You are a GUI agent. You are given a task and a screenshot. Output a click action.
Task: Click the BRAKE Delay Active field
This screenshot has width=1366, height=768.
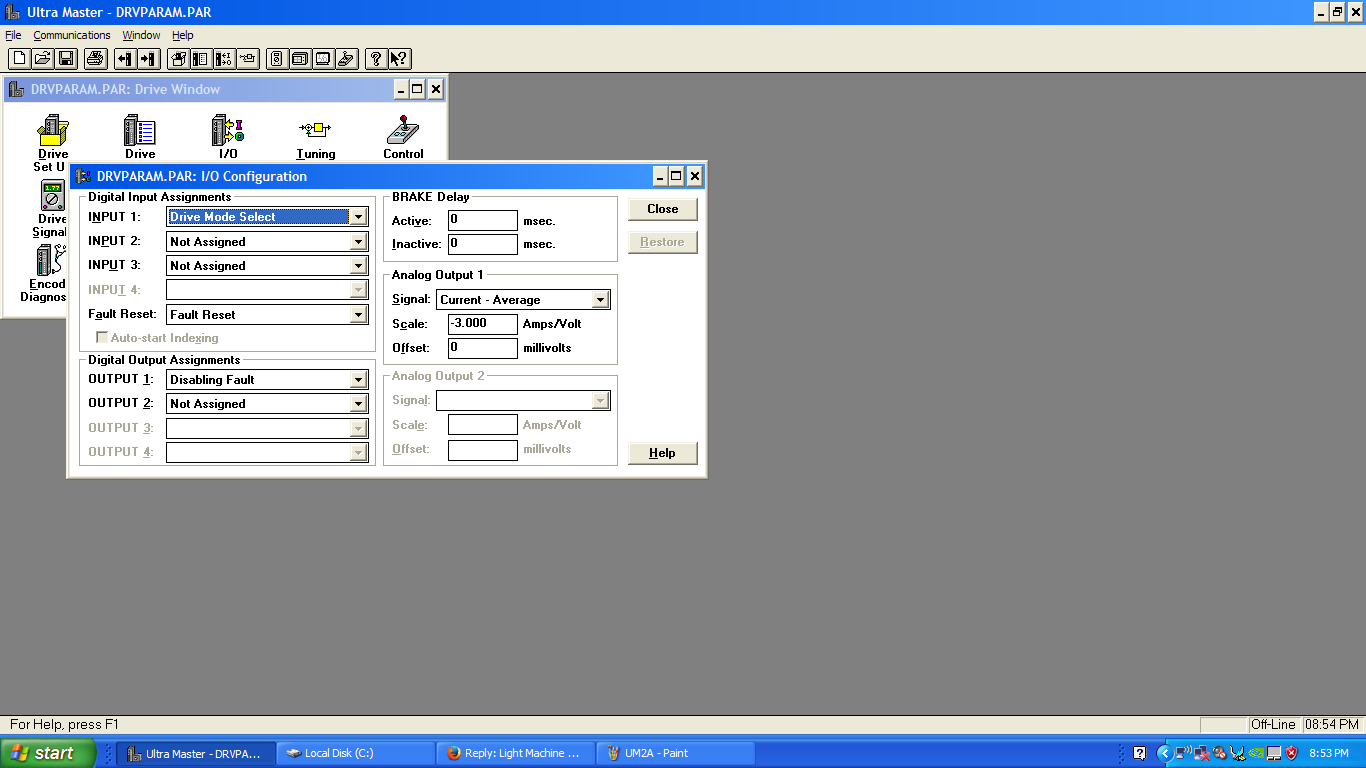coord(483,220)
